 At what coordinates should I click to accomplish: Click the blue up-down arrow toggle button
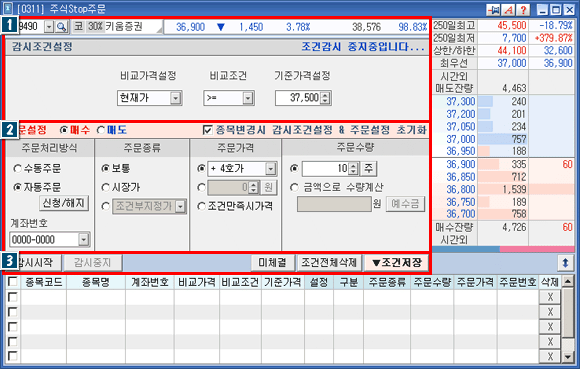pos(565,263)
